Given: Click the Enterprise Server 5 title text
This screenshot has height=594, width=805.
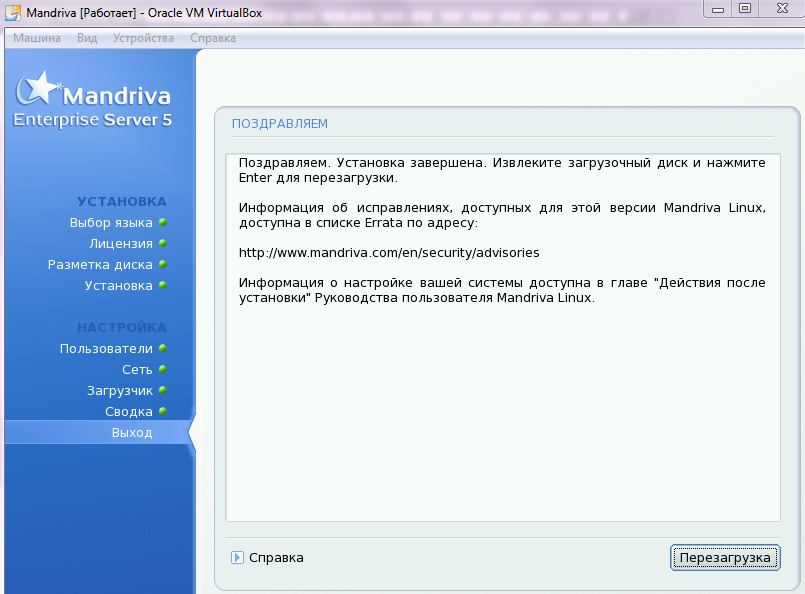Looking at the screenshot, I should (x=92, y=120).
